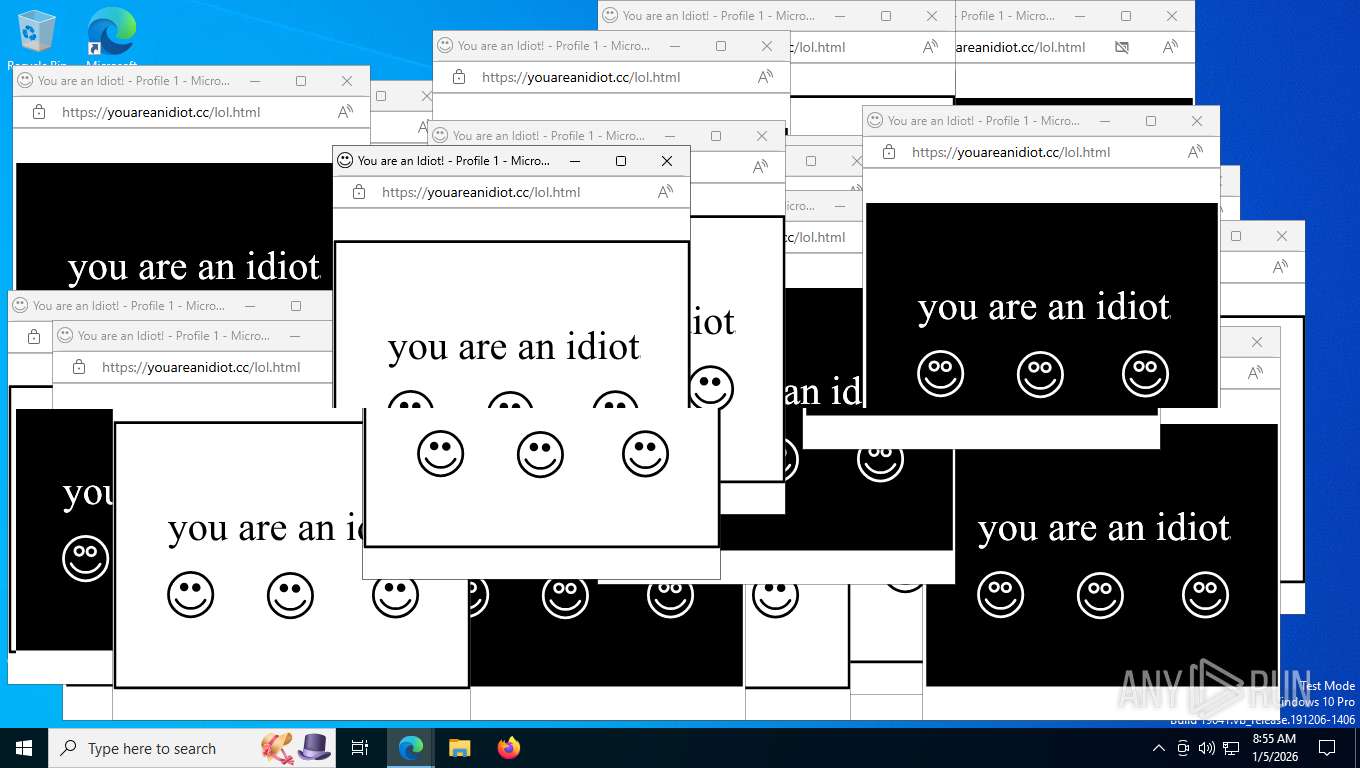1360x768 pixels.
Task: Select the URL text in the active window
Action: click(x=481, y=192)
